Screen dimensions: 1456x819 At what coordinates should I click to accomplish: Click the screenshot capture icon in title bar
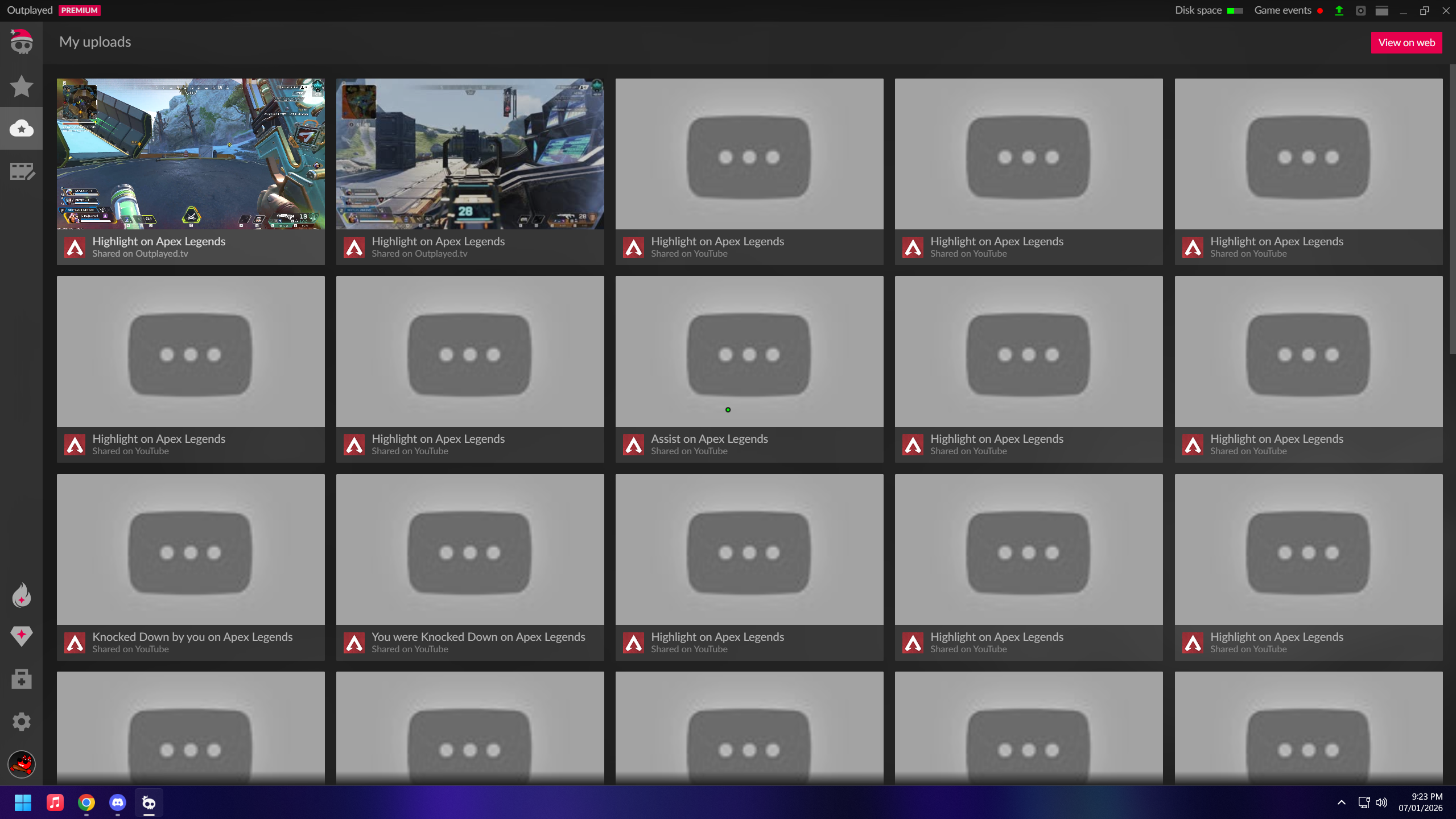(1360, 10)
